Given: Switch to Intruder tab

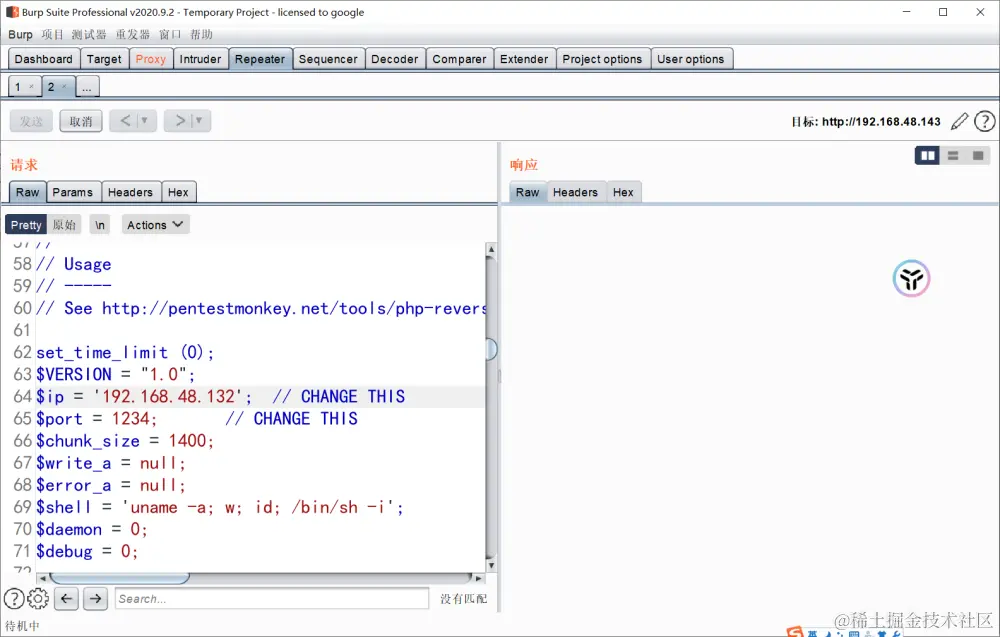Looking at the screenshot, I should pos(200,59).
